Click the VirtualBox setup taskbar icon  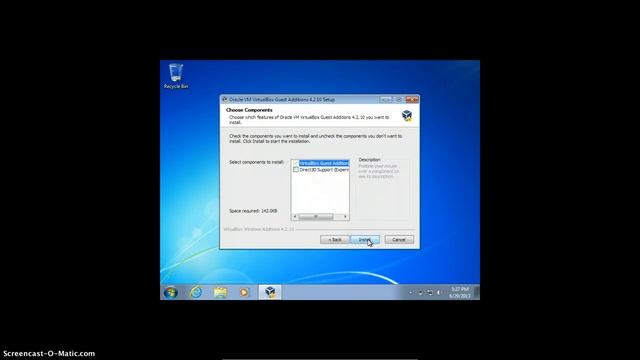pyautogui.click(x=270, y=292)
